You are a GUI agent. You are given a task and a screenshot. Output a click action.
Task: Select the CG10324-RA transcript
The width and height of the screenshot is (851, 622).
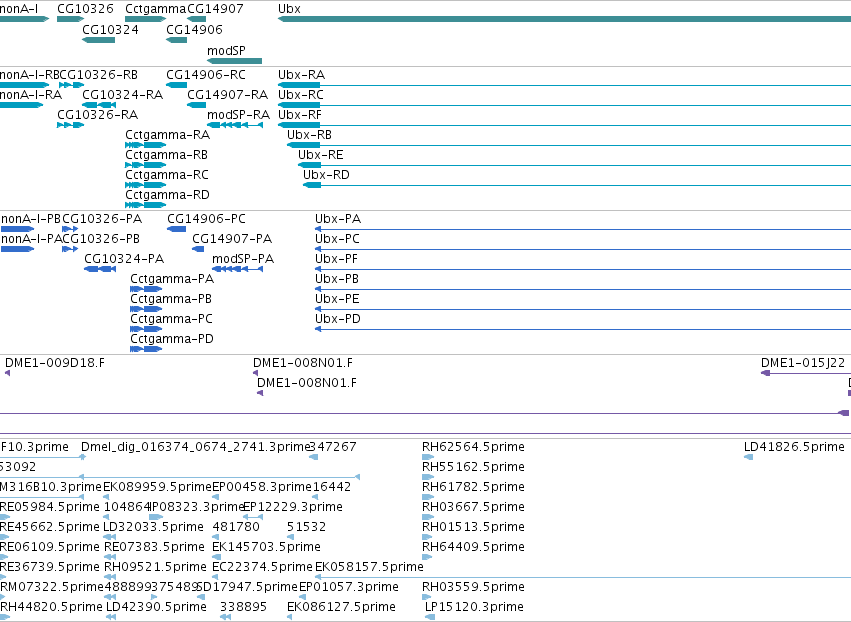(99, 105)
